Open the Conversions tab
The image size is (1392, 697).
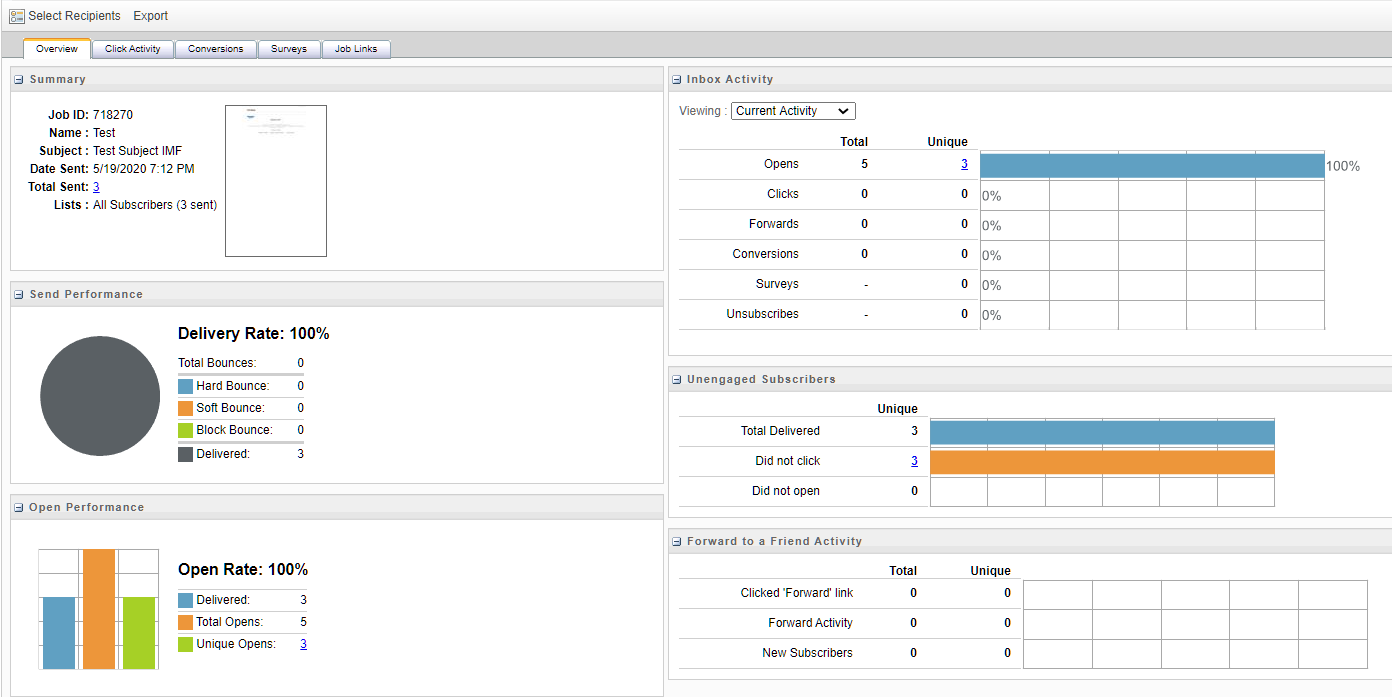point(216,49)
